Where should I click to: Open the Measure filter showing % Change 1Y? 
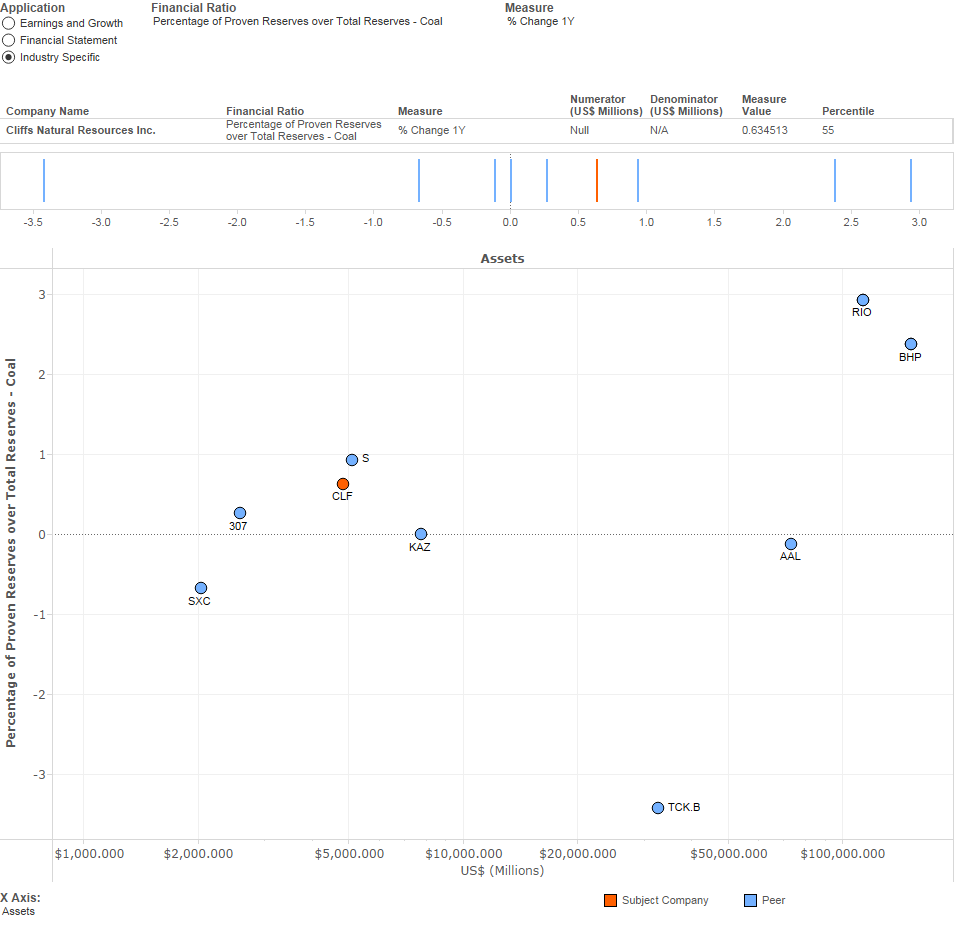pos(541,21)
